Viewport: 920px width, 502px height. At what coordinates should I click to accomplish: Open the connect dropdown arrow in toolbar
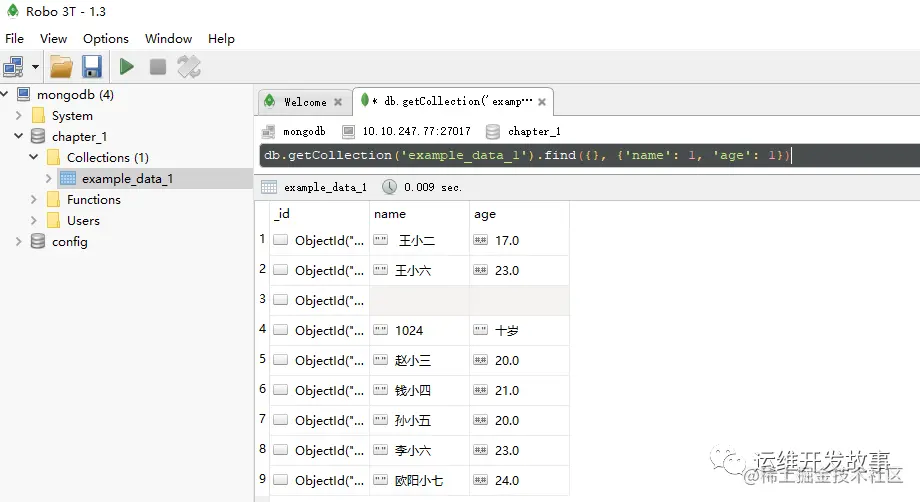click(x=35, y=67)
